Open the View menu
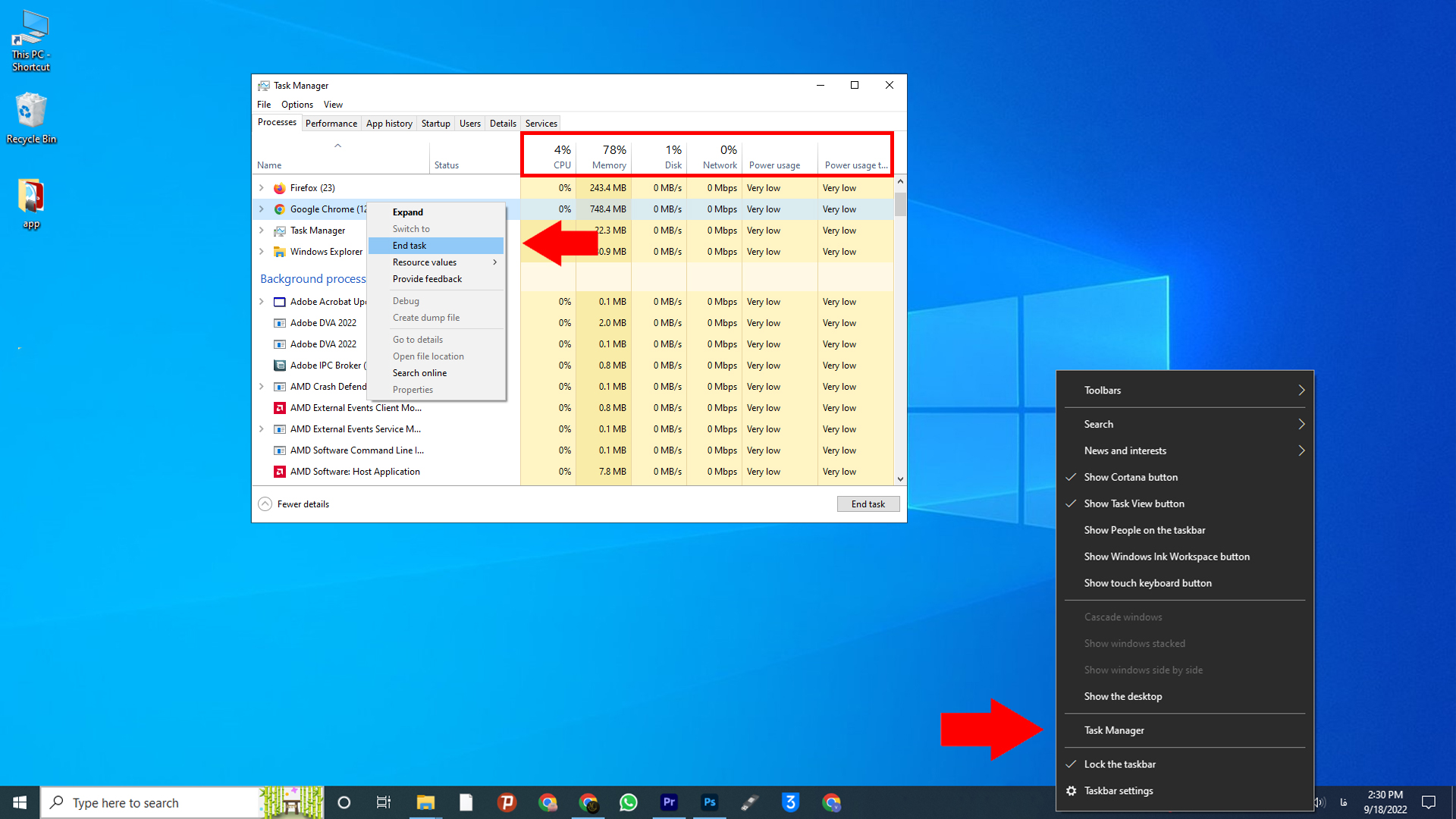This screenshot has width=1456, height=819. [333, 105]
